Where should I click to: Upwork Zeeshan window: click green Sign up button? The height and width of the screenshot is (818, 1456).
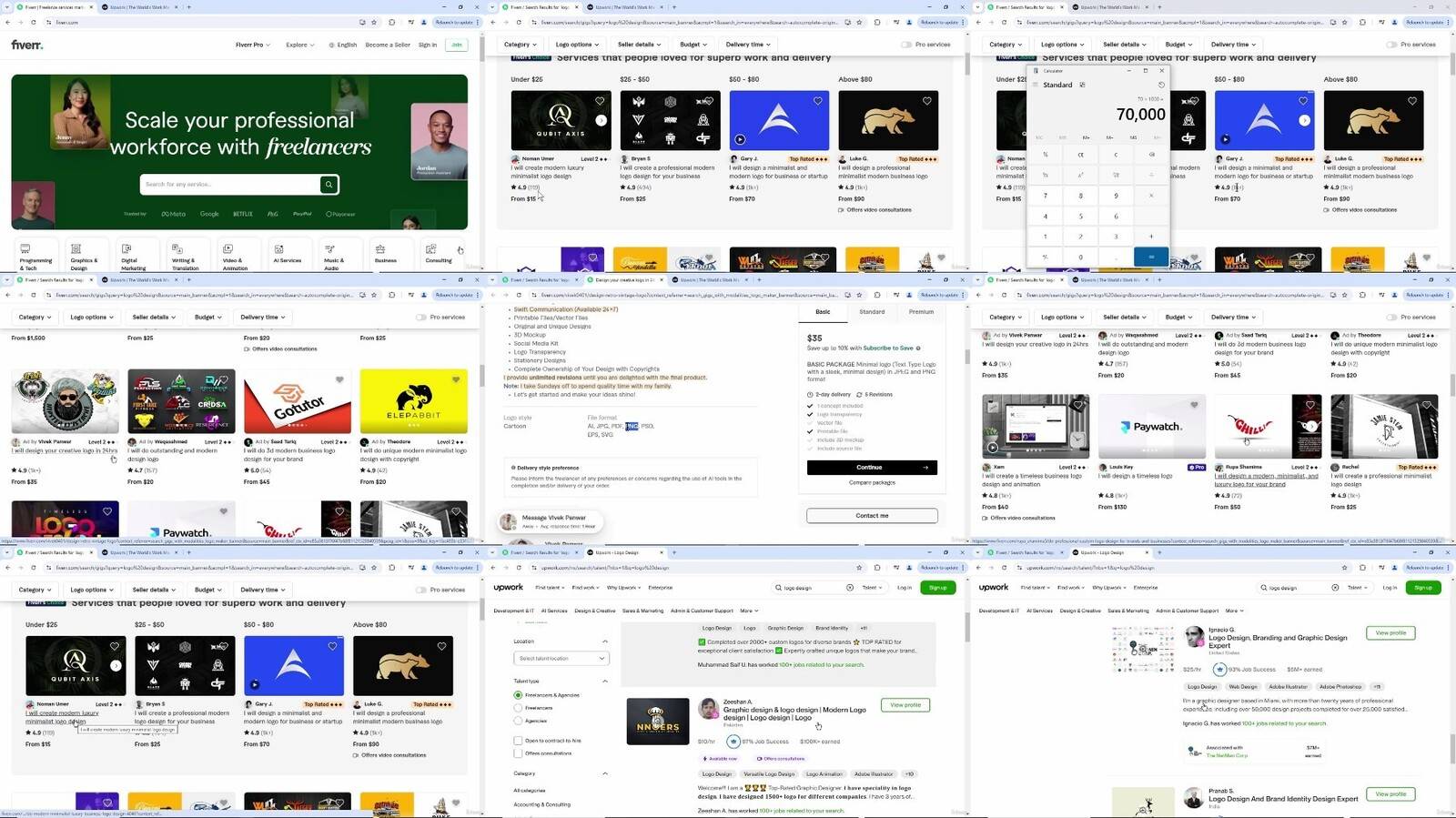click(x=938, y=588)
